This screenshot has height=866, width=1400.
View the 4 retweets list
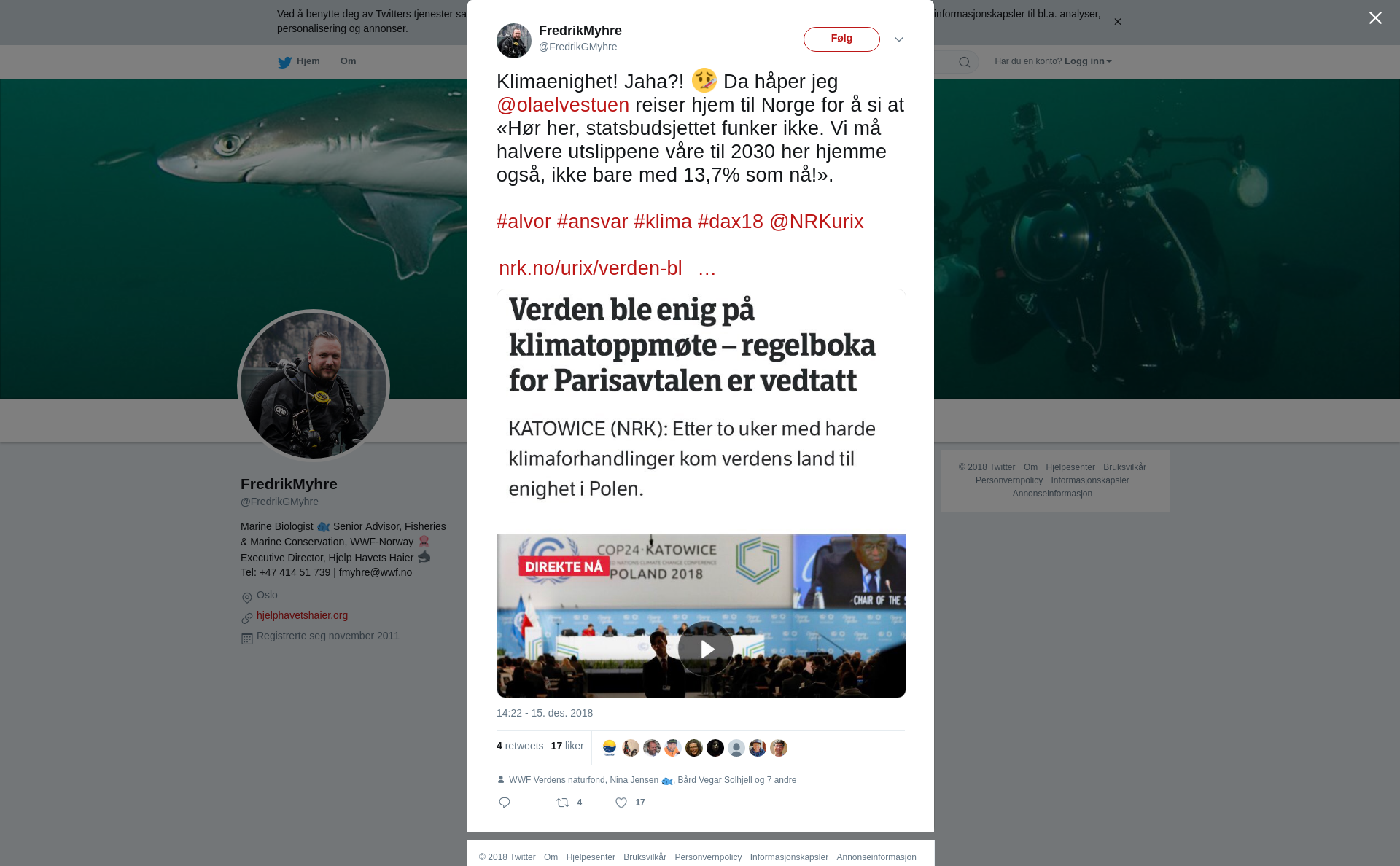(x=520, y=746)
